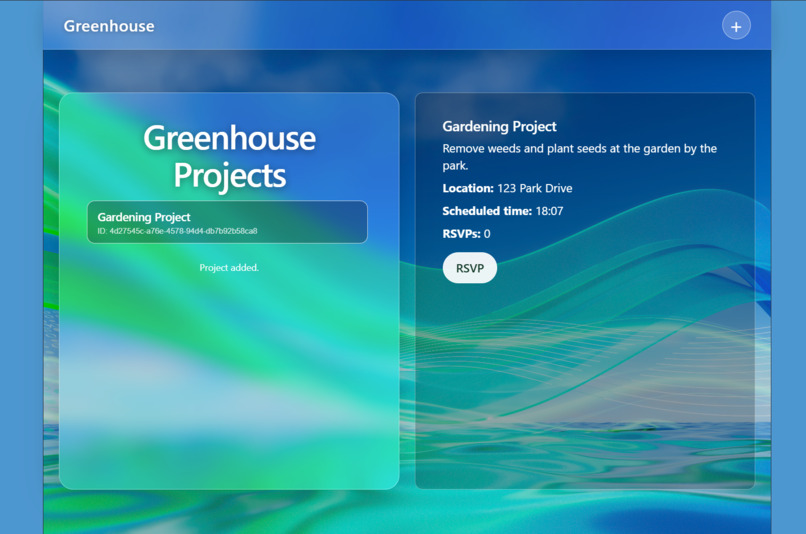Select the Gardening Project list item
This screenshot has height=534, width=806.
tap(227, 222)
